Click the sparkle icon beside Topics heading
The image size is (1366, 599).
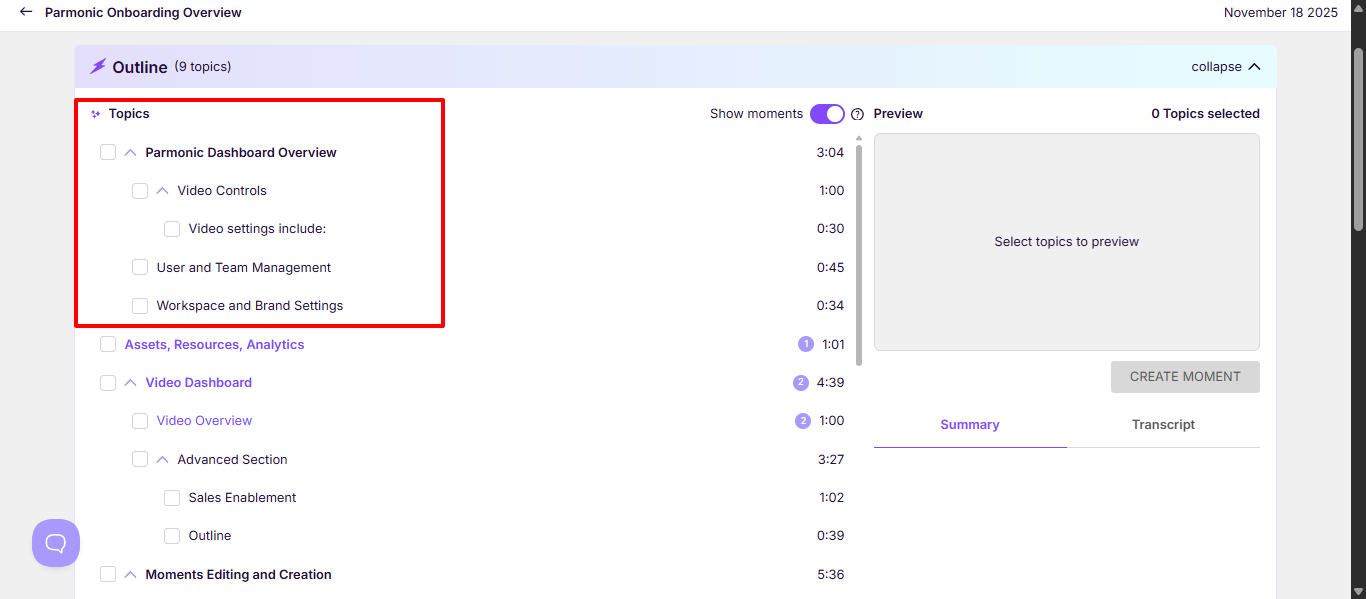pos(96,114)
